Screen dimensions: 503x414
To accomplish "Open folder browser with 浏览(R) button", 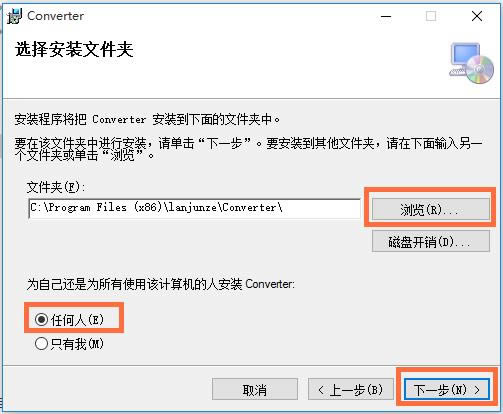I will [x=430, y=209].
